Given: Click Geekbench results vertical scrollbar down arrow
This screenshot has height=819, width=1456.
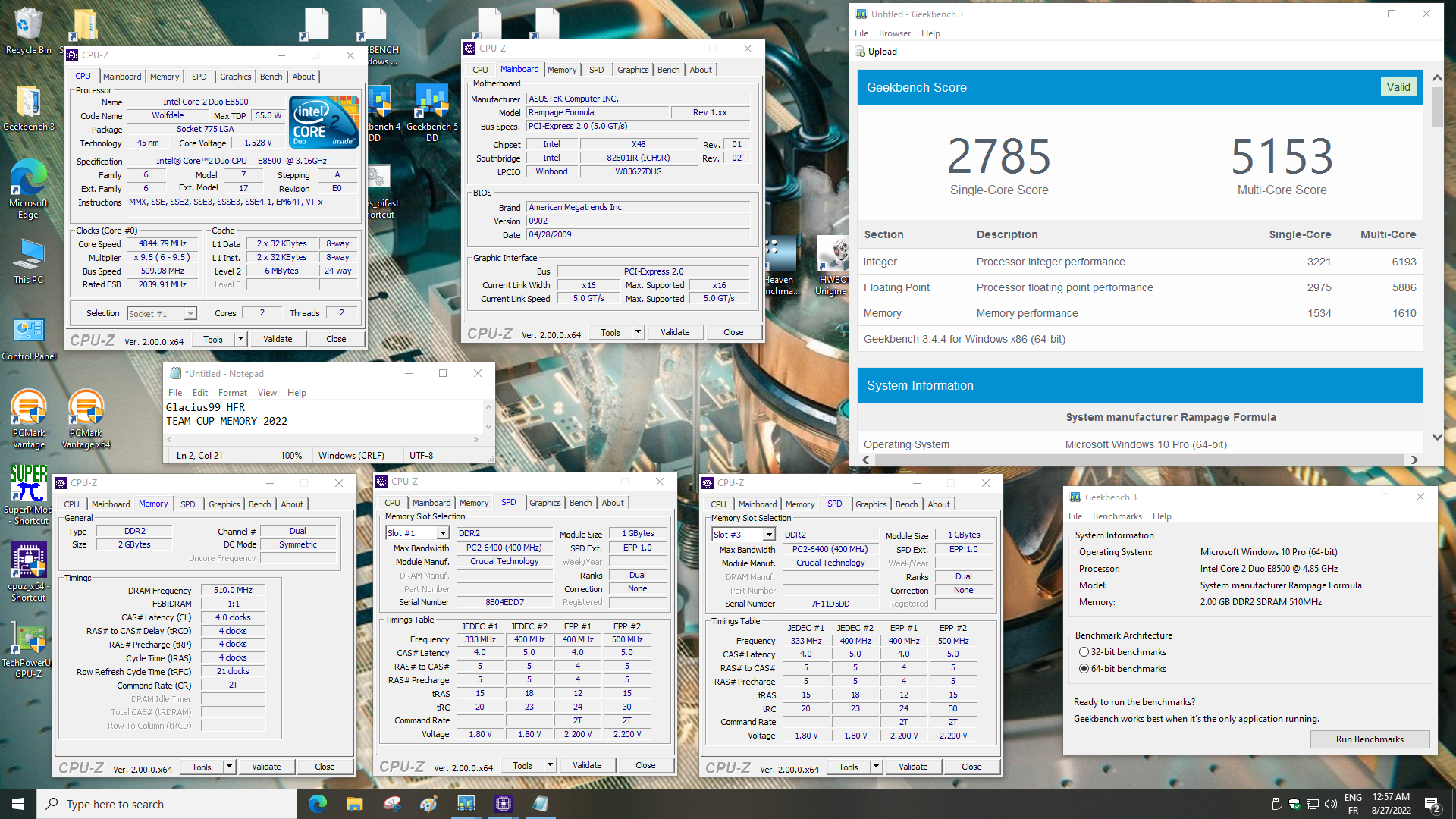Looking at the screenshot, I should tap(1437, 437).
